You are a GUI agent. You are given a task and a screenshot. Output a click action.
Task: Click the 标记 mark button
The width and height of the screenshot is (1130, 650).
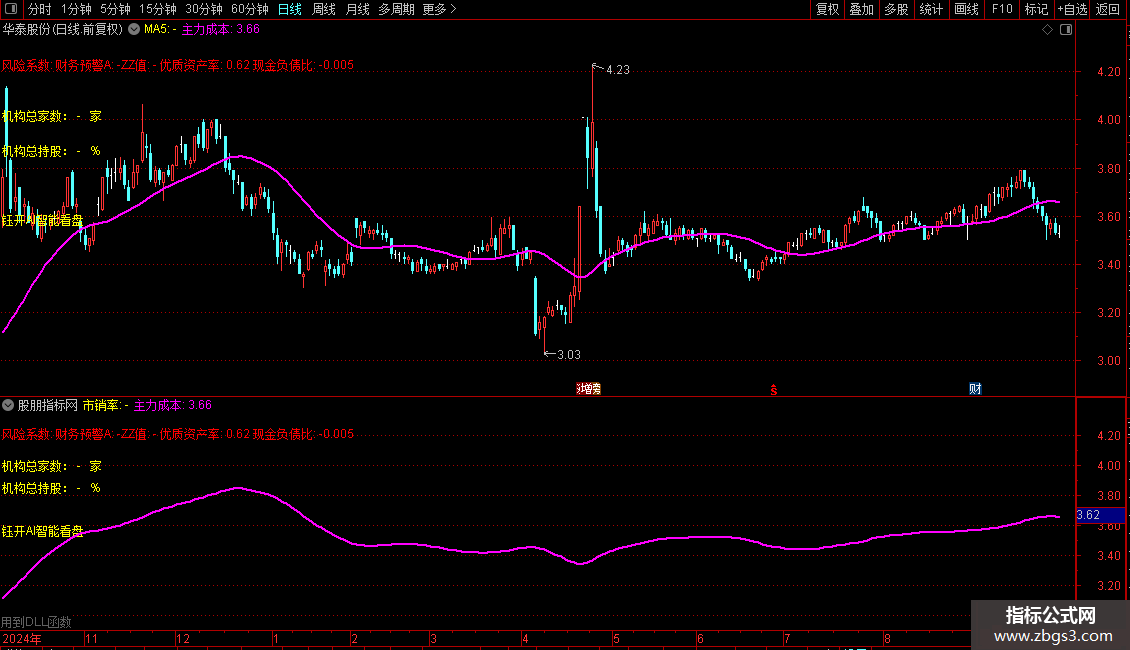(1036, 9)
